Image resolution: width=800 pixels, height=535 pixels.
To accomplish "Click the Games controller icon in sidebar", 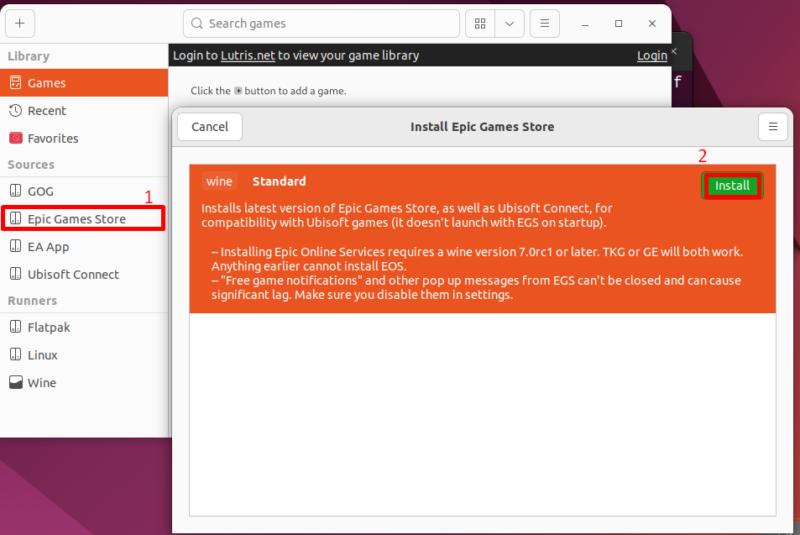I will tap(16, 83).
